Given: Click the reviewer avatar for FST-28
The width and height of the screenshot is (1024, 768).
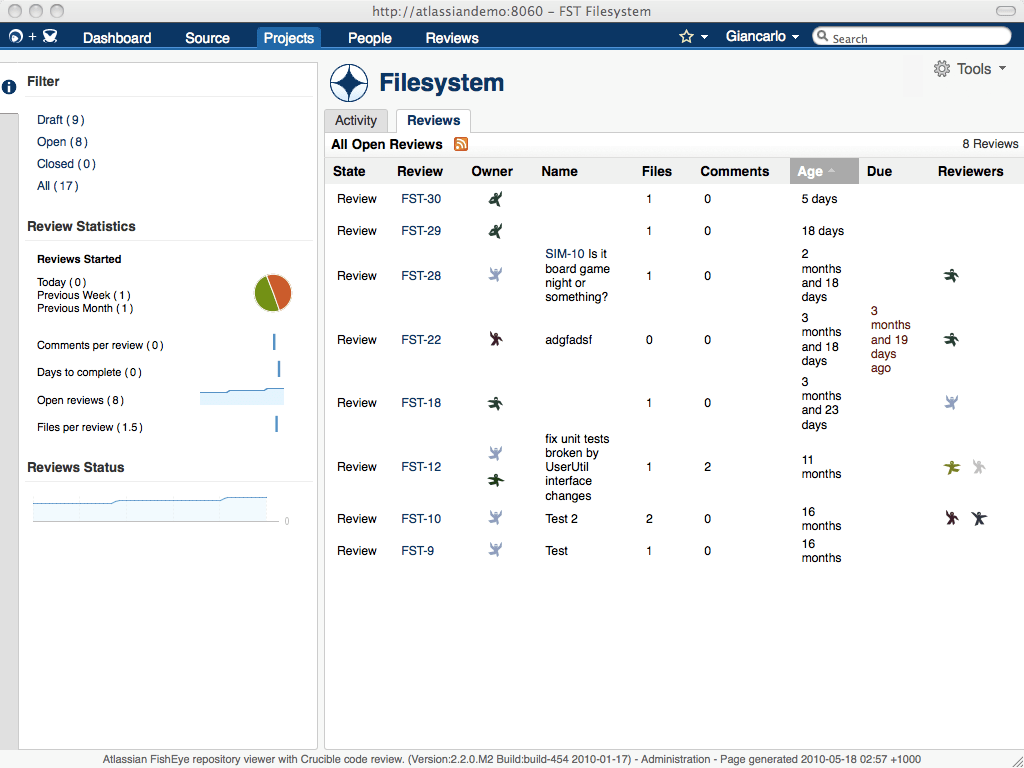Looking at the screenshot, I should [950, 275].
